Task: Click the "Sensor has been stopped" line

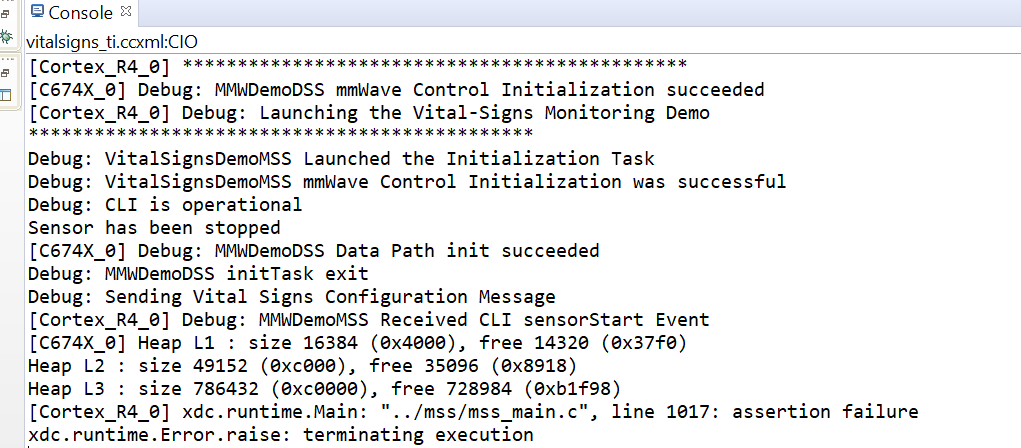Action: (x=154, y=227)
